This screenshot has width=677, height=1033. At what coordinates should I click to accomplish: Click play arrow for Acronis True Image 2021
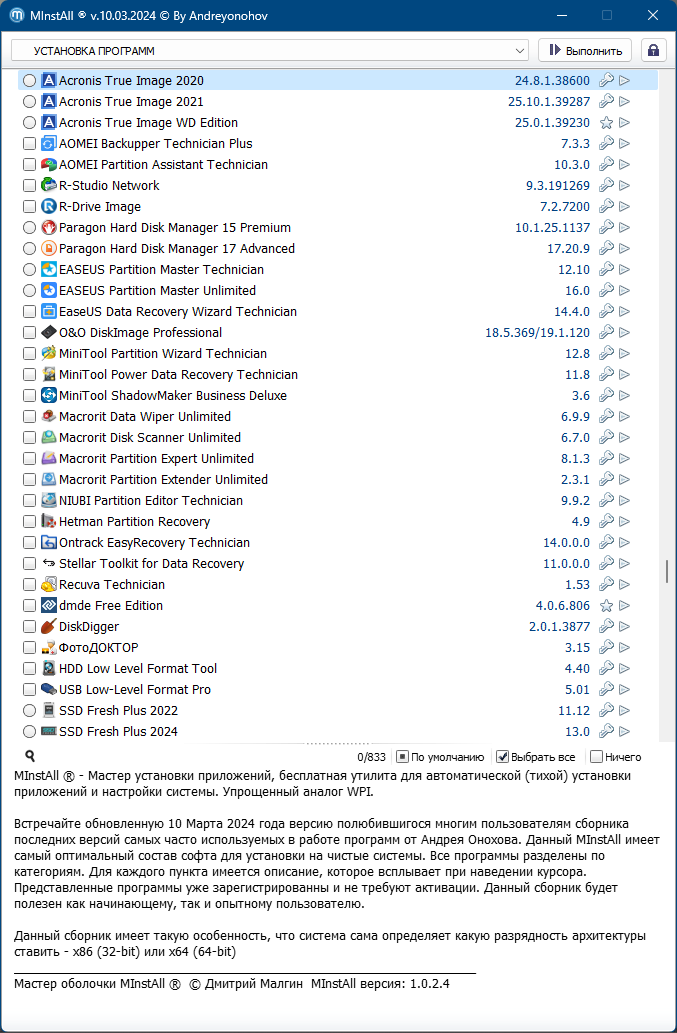pos(625,102)
